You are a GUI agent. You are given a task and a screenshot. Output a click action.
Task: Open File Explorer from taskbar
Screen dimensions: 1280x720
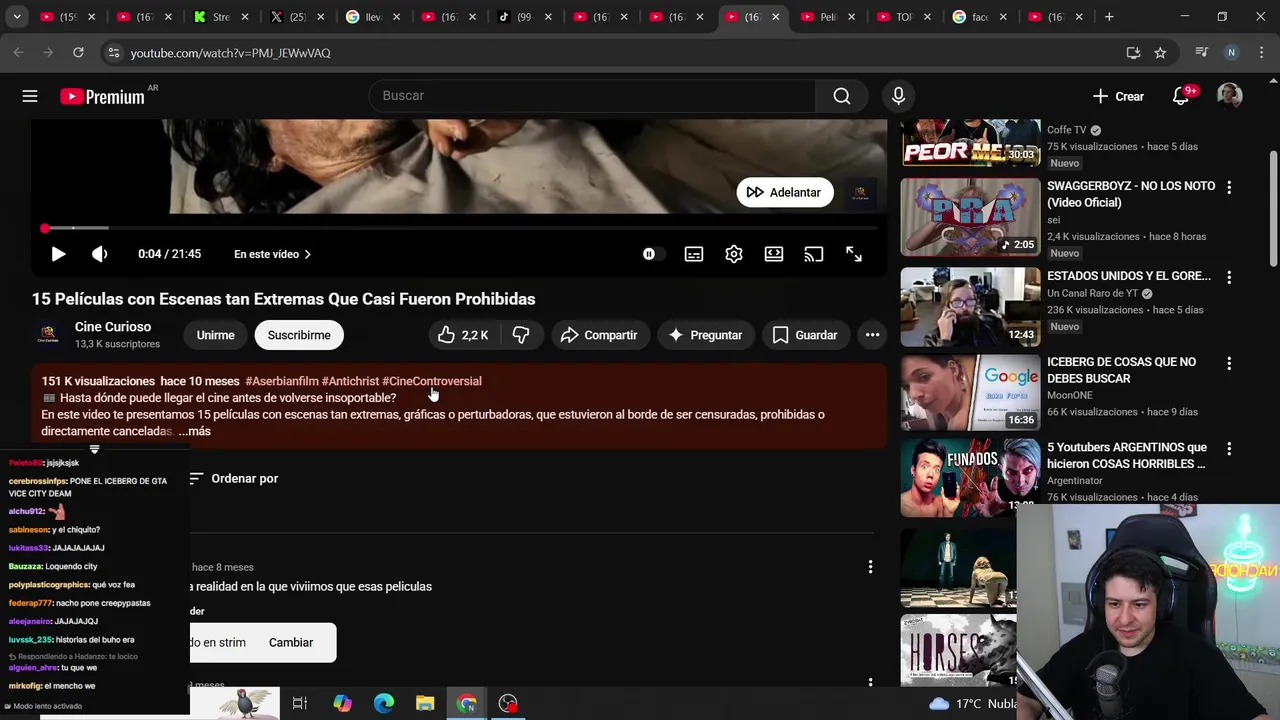click(x=425, y=703)
